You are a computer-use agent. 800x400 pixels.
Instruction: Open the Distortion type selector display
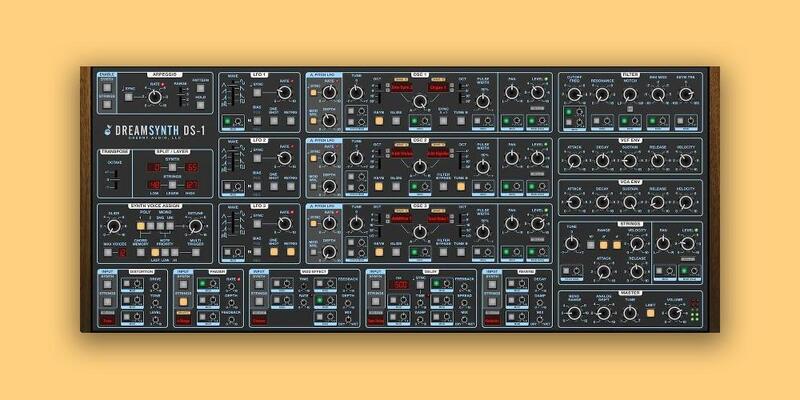click(107, 321)
